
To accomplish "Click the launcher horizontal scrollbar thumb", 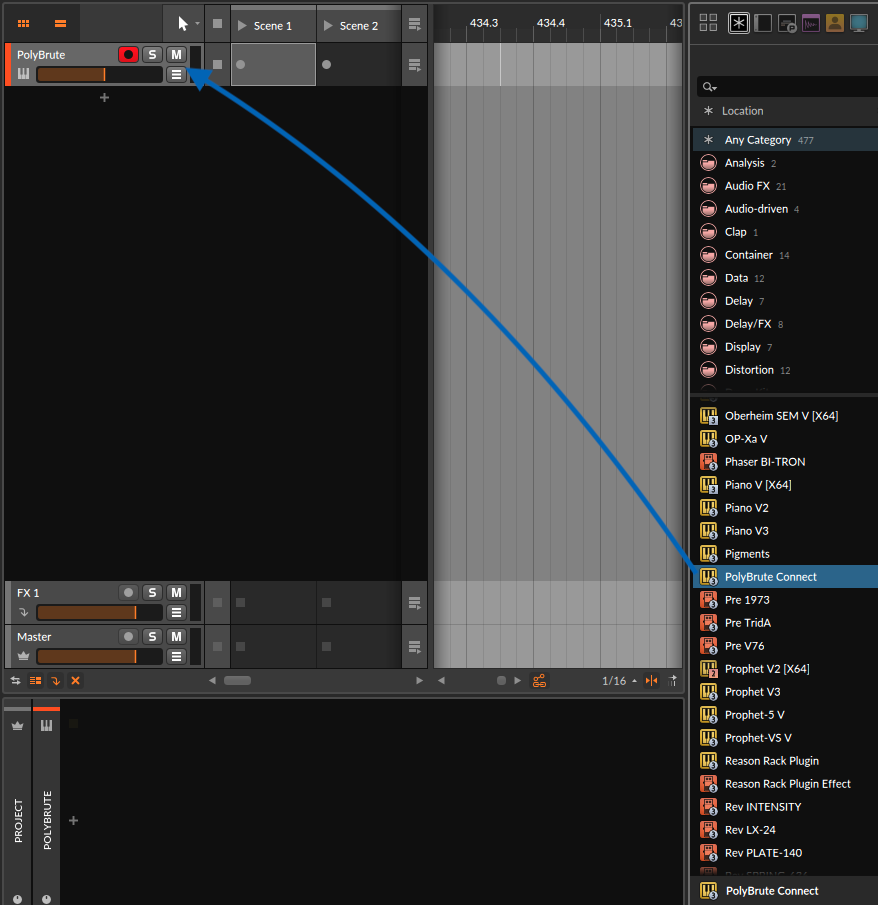I will [237, 680].
